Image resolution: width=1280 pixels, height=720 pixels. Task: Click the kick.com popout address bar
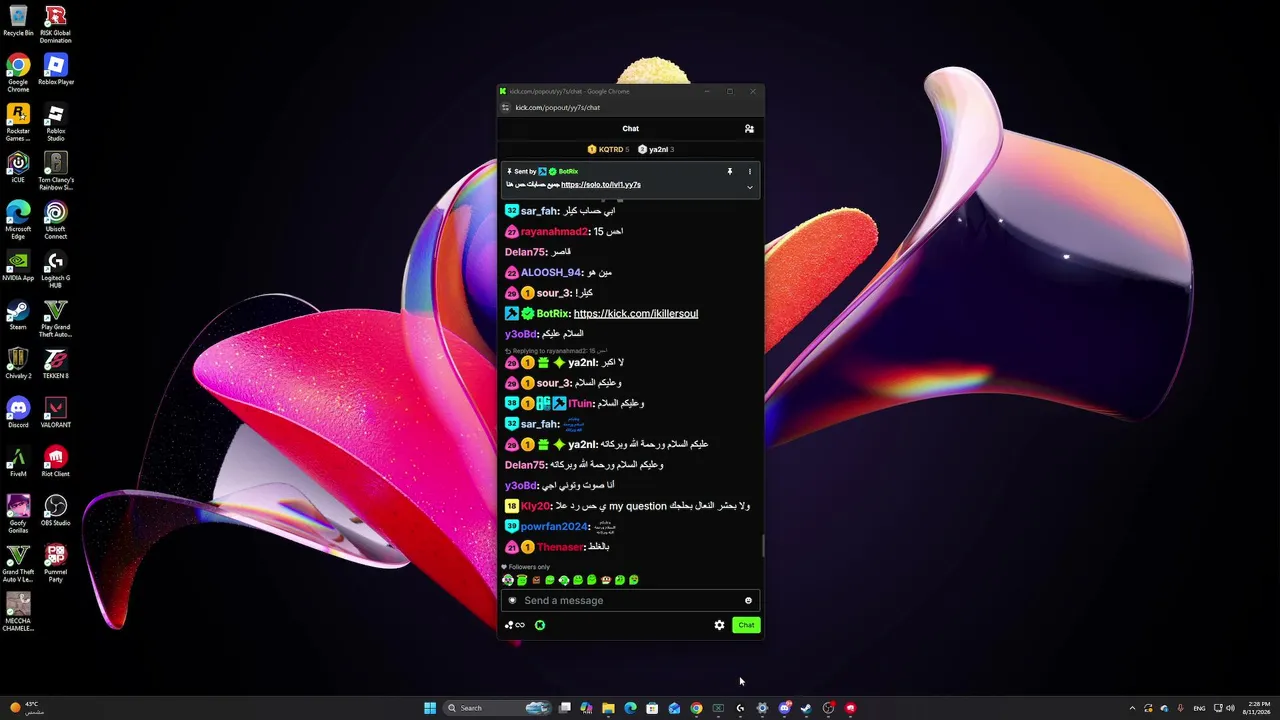tap(557, 108)
